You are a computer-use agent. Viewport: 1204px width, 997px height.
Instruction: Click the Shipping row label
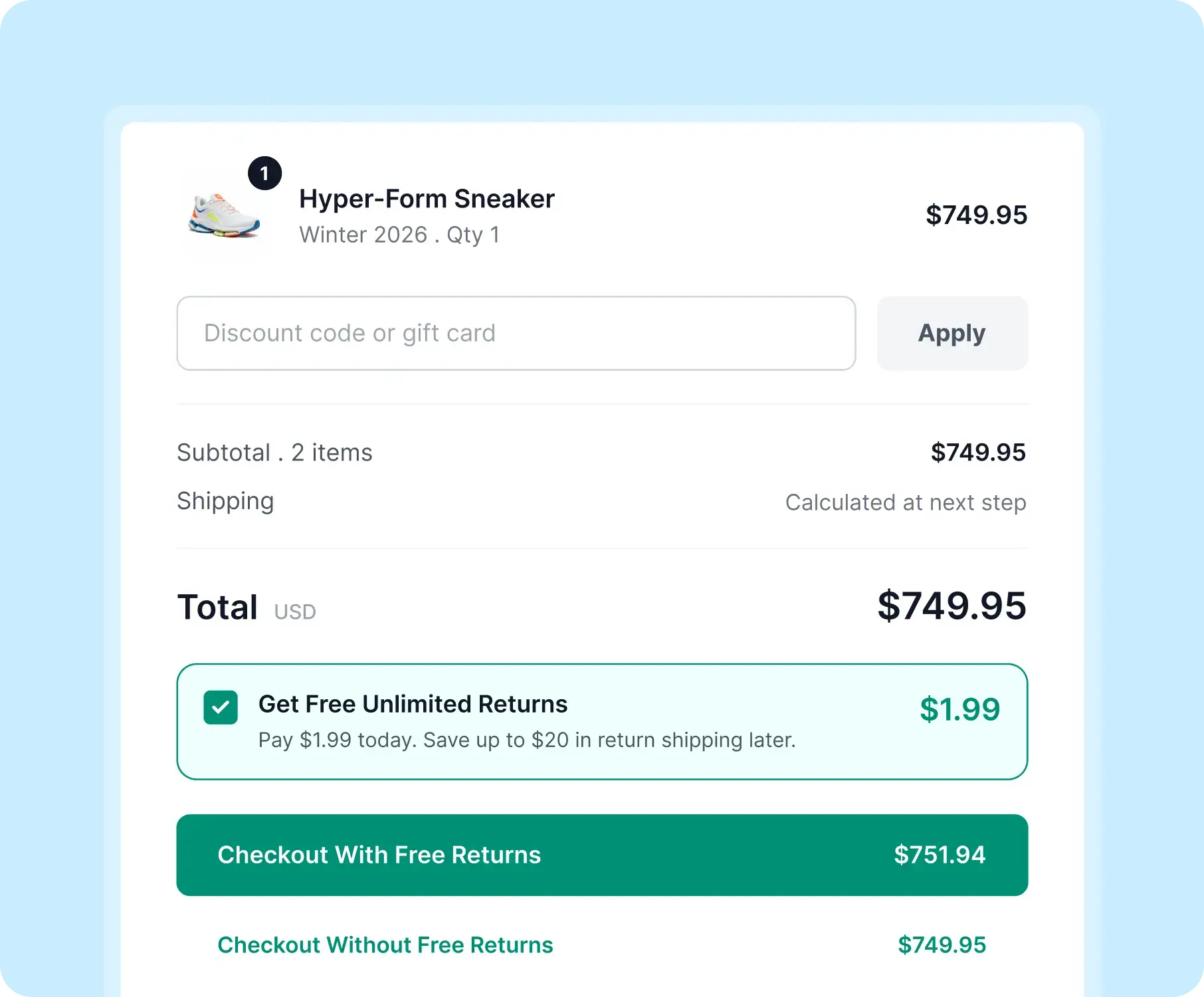coord(225,502)
